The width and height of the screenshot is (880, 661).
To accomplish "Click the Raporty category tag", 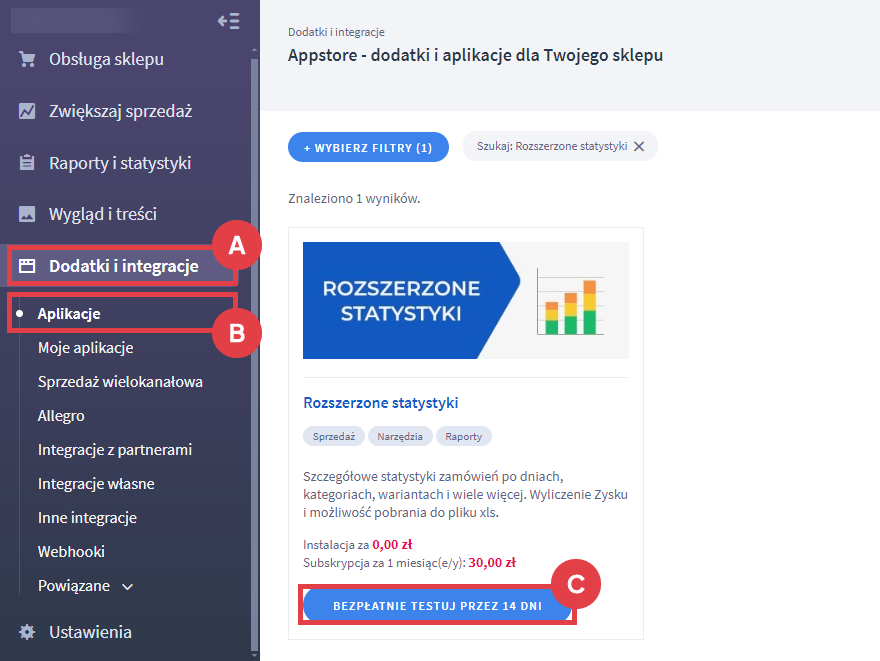I will pos(463,437).
